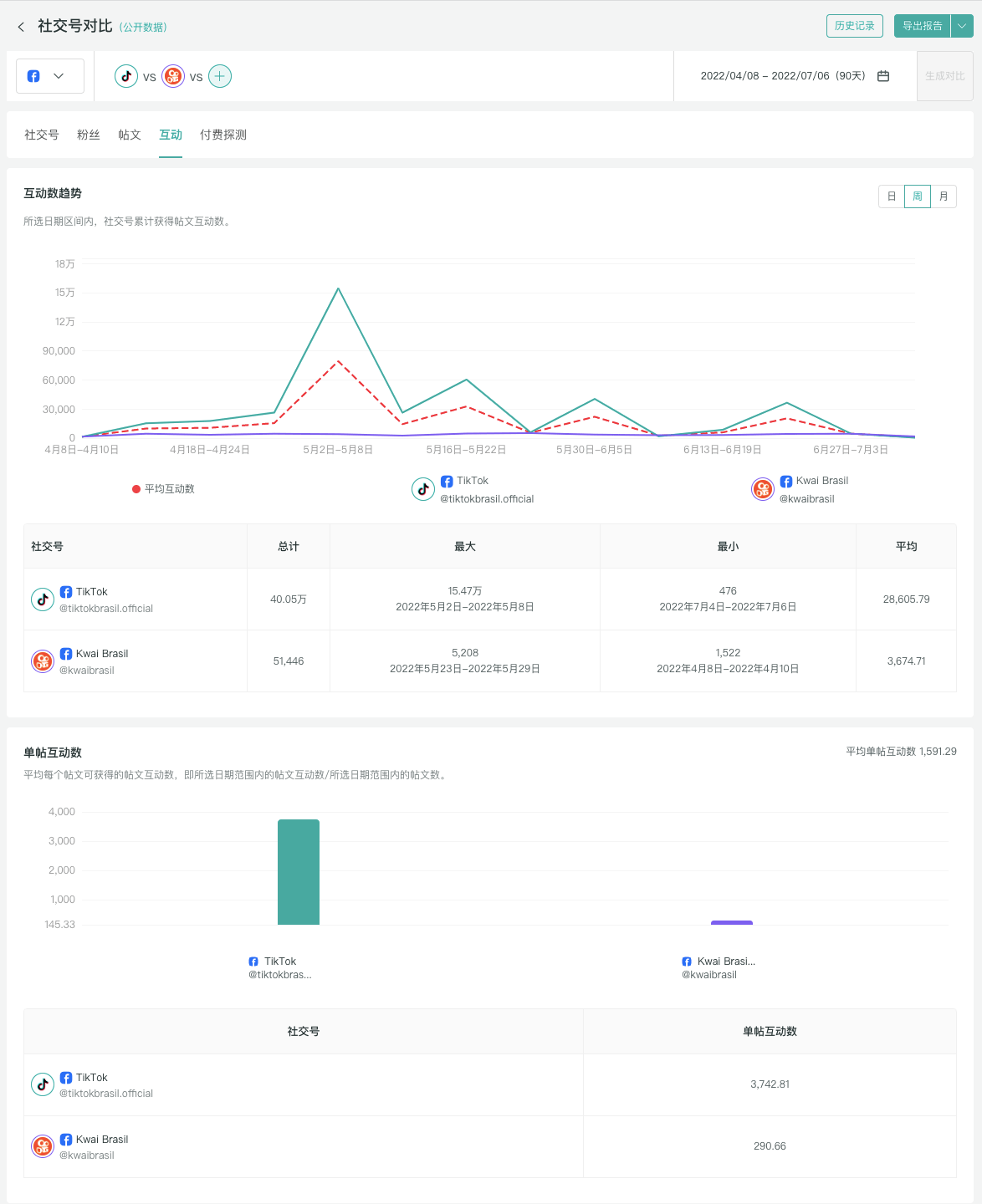Click the teal TikTok bar in 单帖互动数 chart
Screen dimensions: 982x1204
[x=299, y=872]
